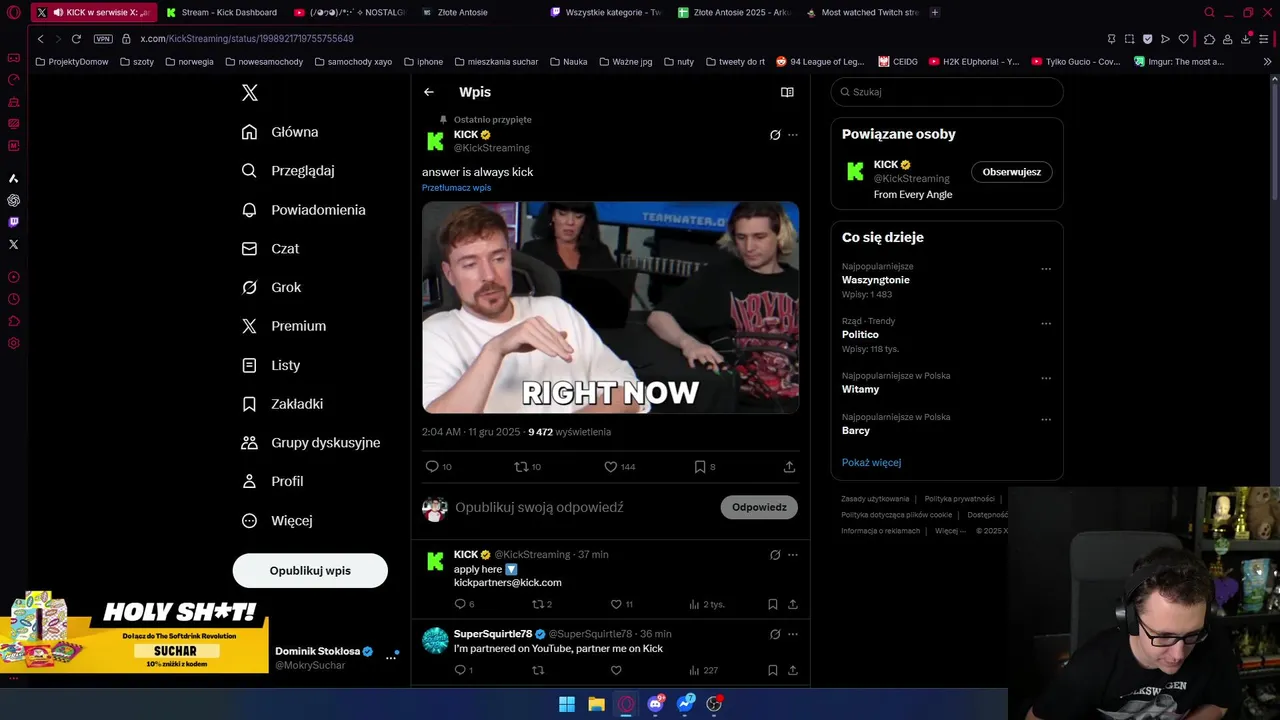
Task: Click Odpowiedz reply button
Action: [759, 507]
